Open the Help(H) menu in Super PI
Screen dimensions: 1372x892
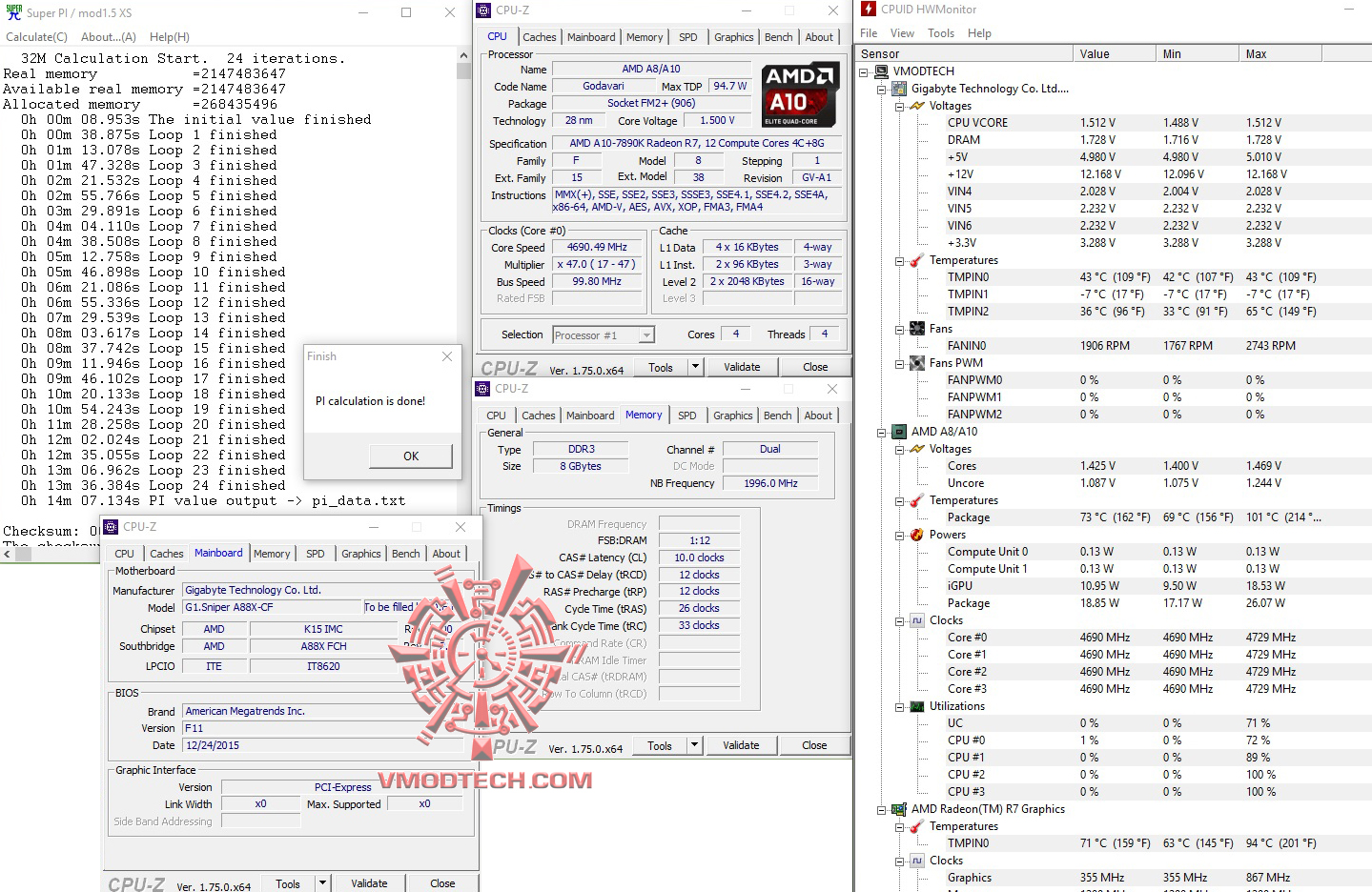coord(170,37)
